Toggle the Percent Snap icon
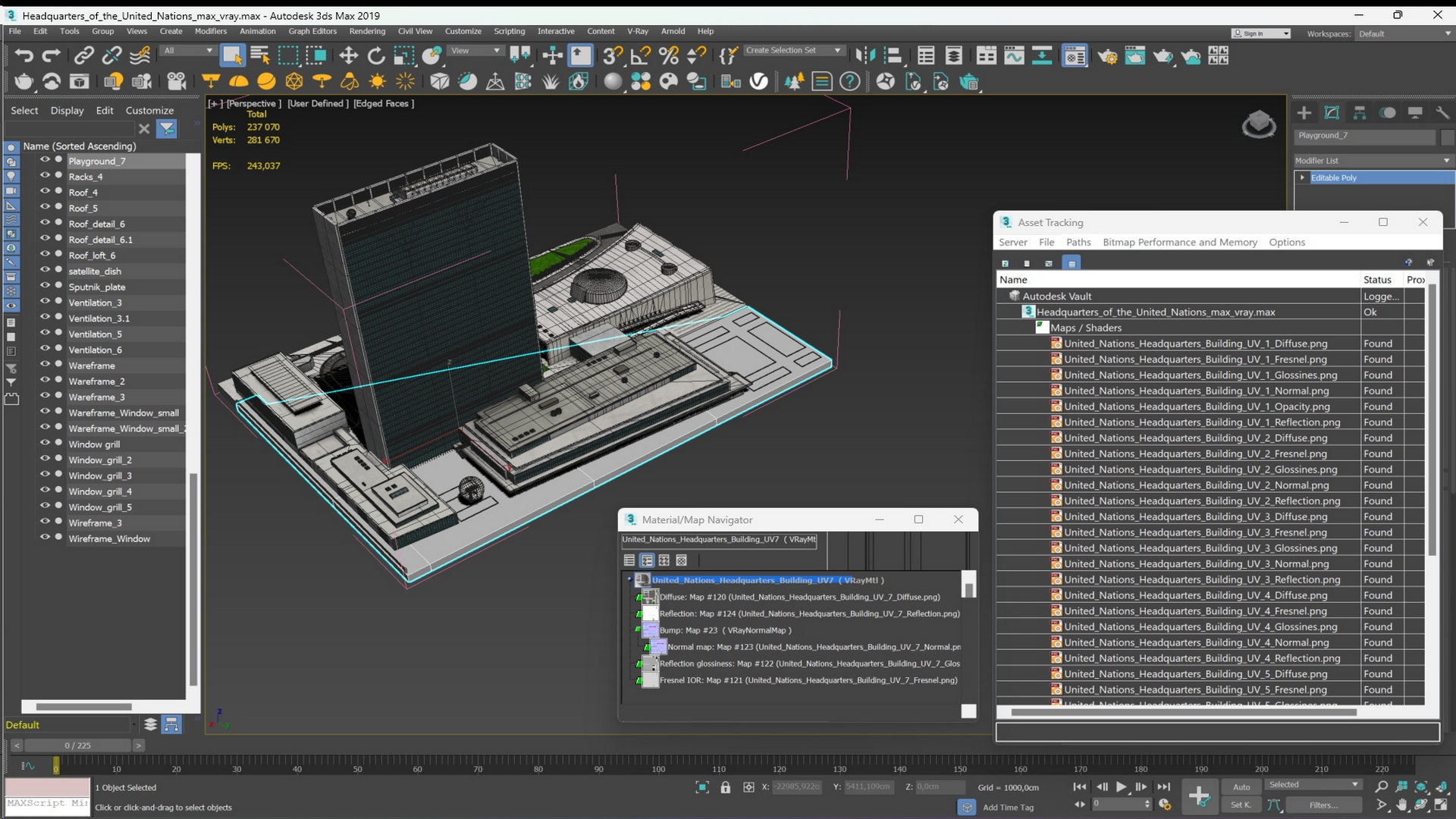 pyautogui.click(x=669, y=55)
